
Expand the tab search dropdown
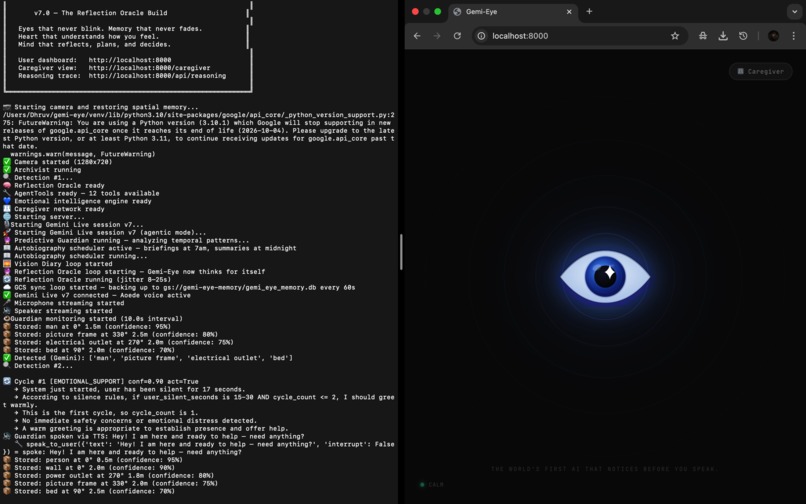pyautogui.click(x=794, y=12)
